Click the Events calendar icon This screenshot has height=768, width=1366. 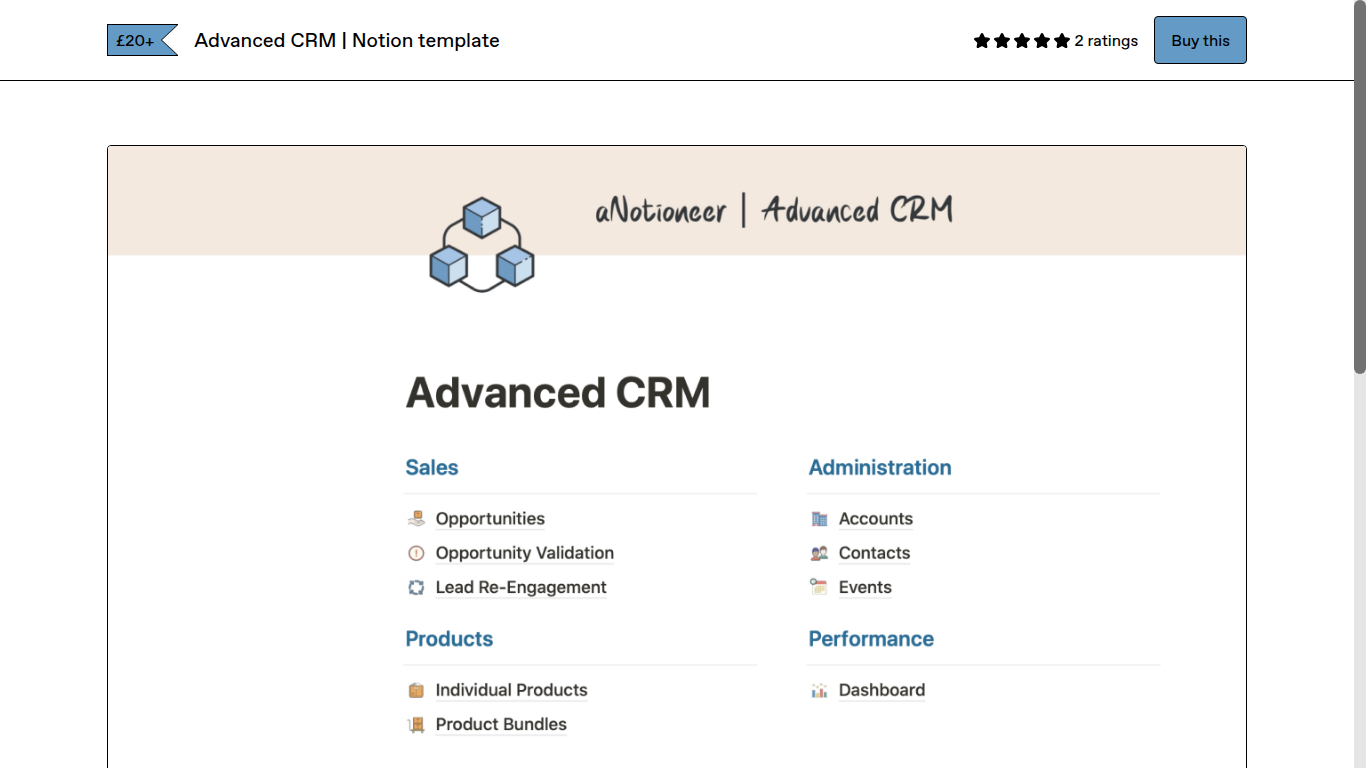(820, 587)
